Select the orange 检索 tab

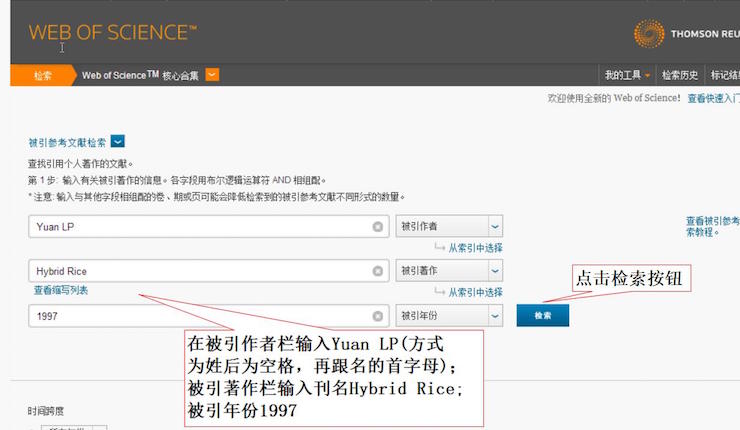(x=42, y=76)
